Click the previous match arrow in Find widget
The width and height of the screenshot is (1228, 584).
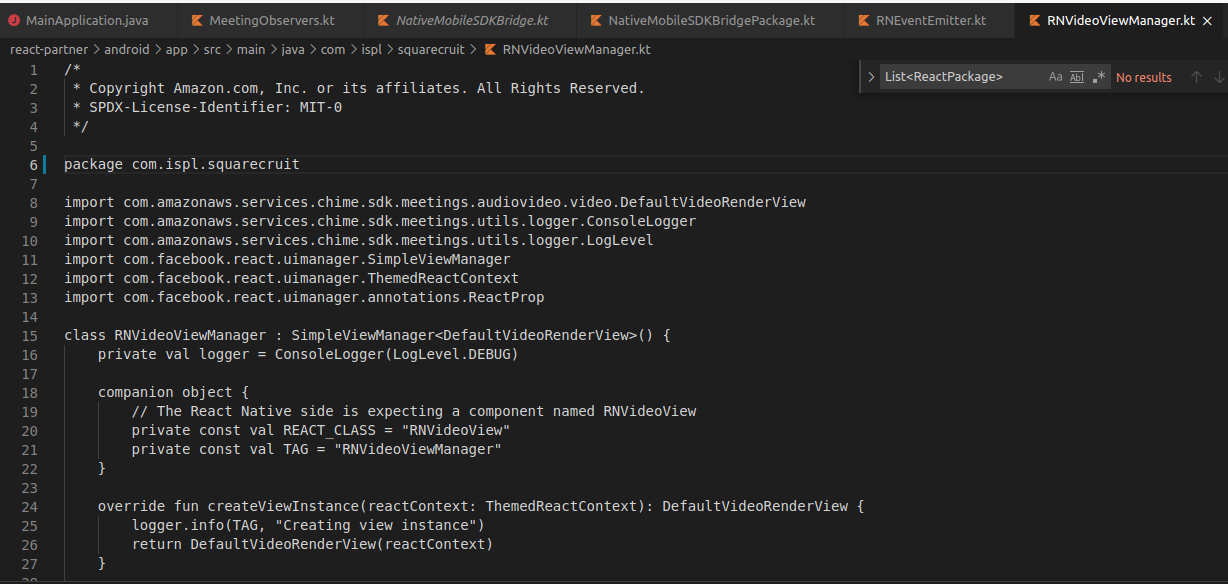1196,76
